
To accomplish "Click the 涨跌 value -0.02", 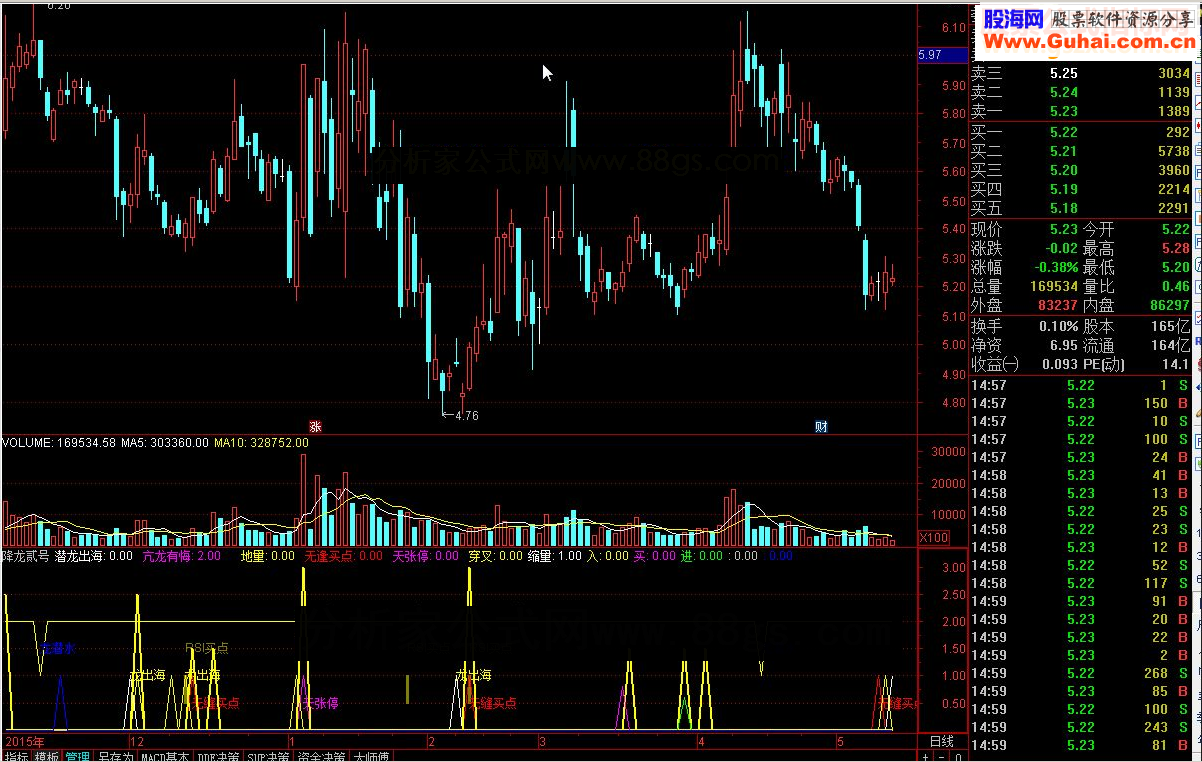I will point(1061,248).
